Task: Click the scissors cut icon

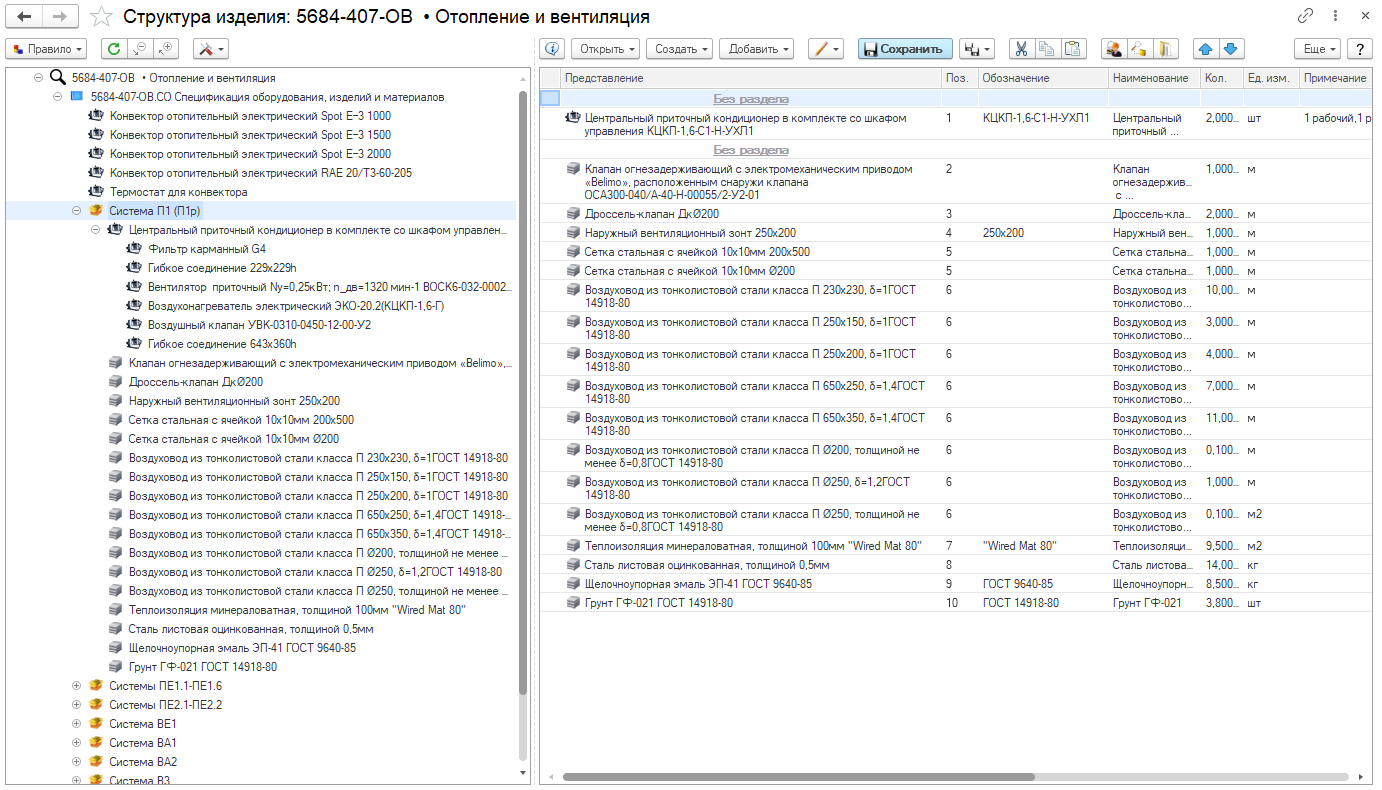Action: (x=1021, y=49)
